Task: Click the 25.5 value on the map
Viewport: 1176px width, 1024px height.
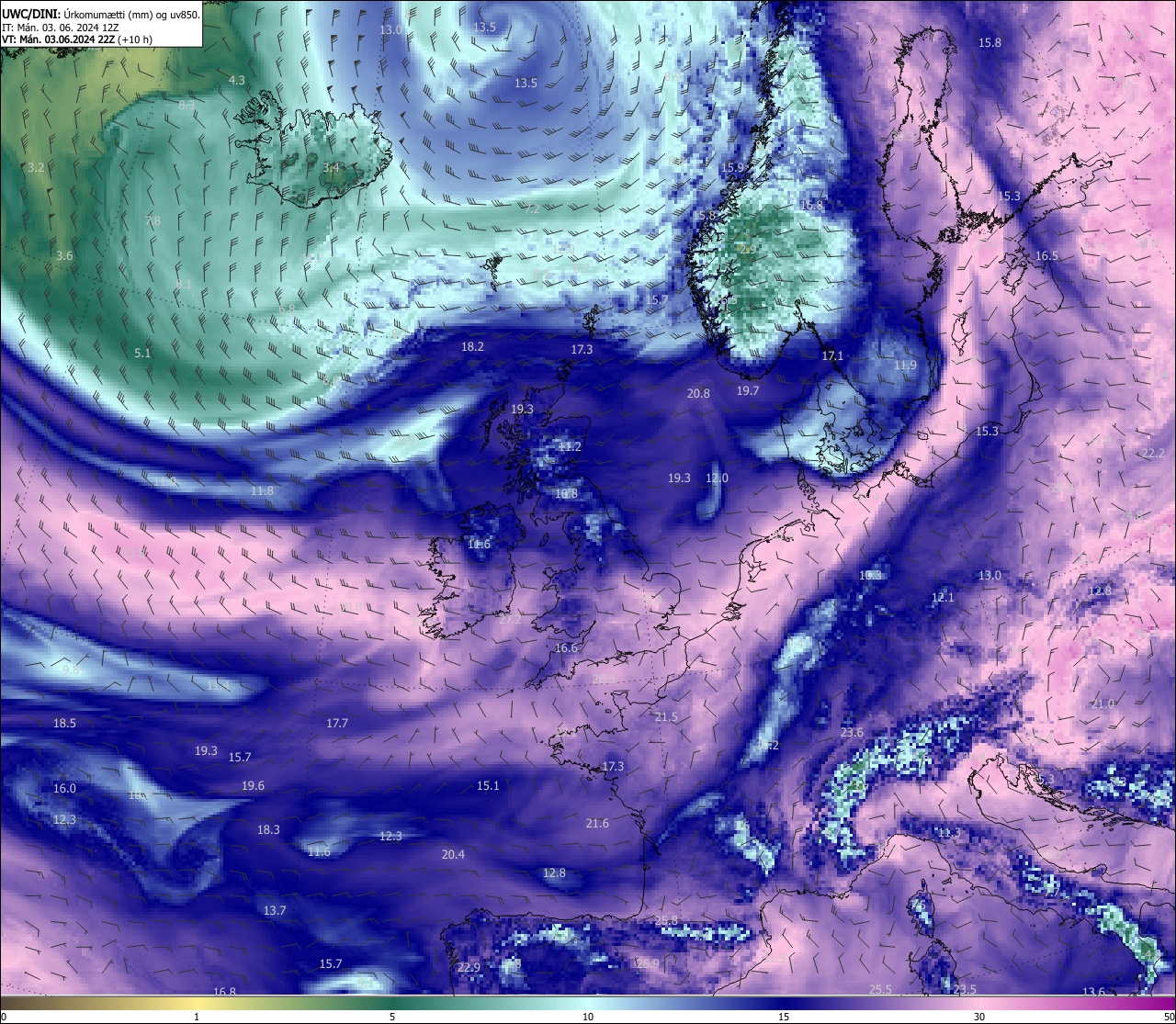Action: 880,990
